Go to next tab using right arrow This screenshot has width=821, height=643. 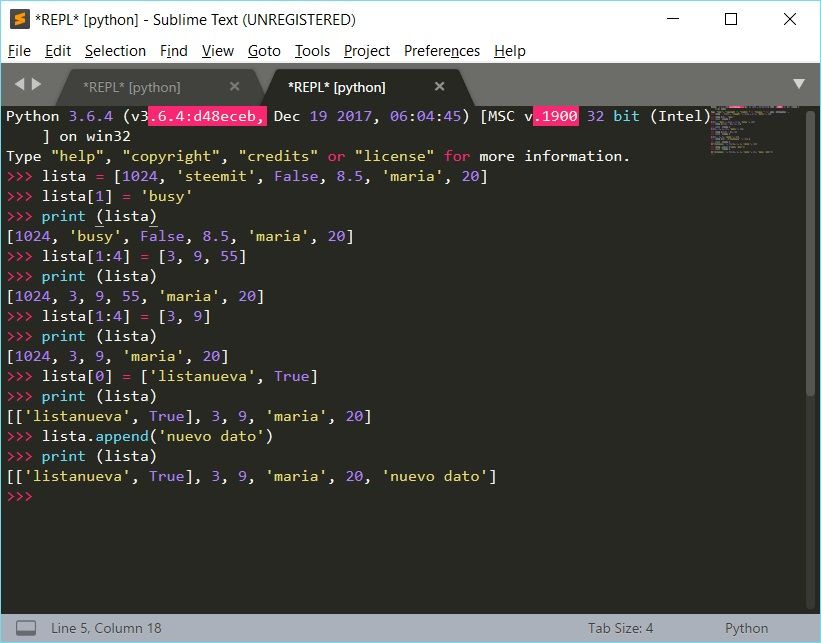(x=36, y=84)
